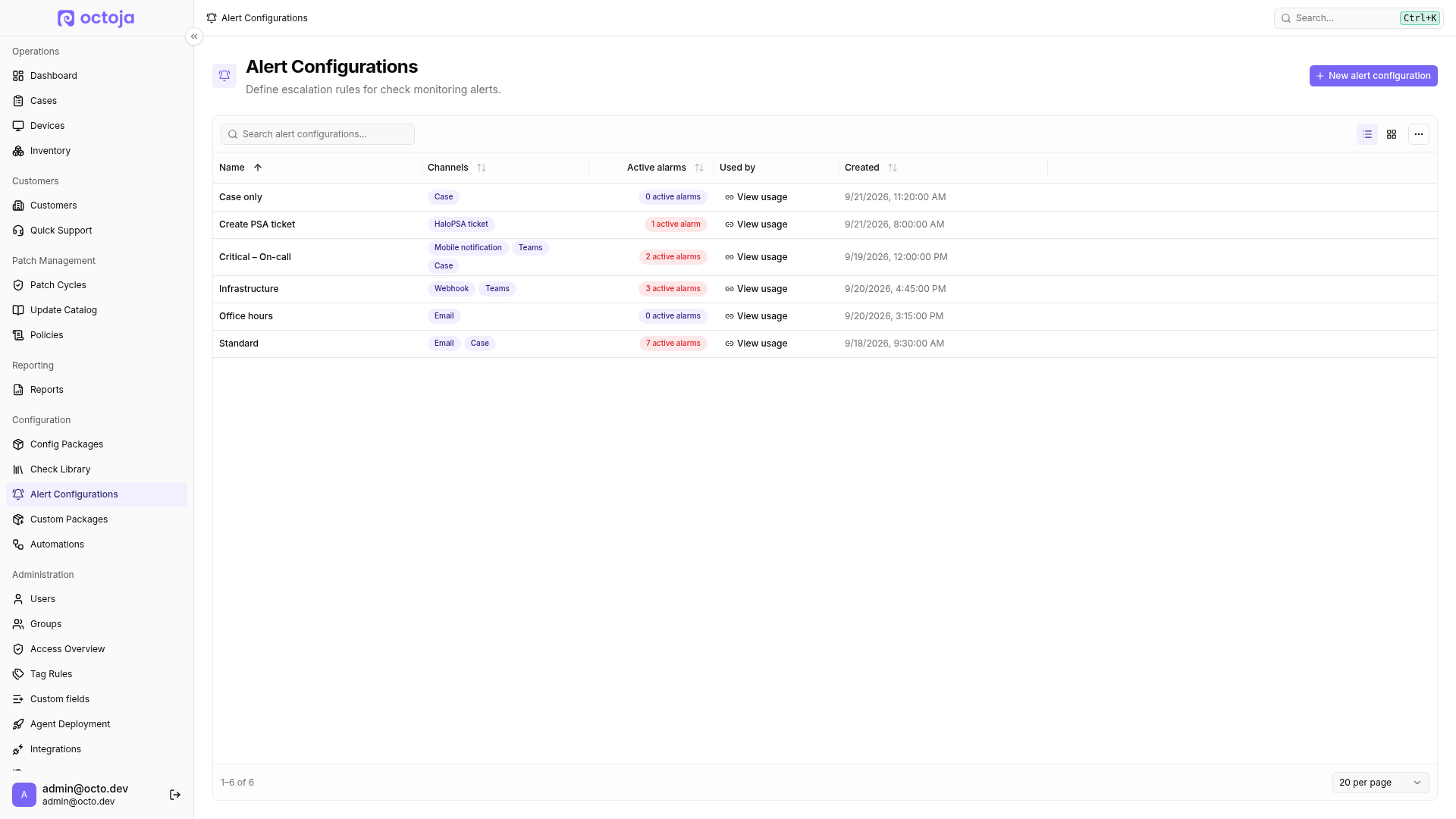Click the HaloPSA ticket channel tag
Screen dimensions: 1456x819
tap(461, 224)
